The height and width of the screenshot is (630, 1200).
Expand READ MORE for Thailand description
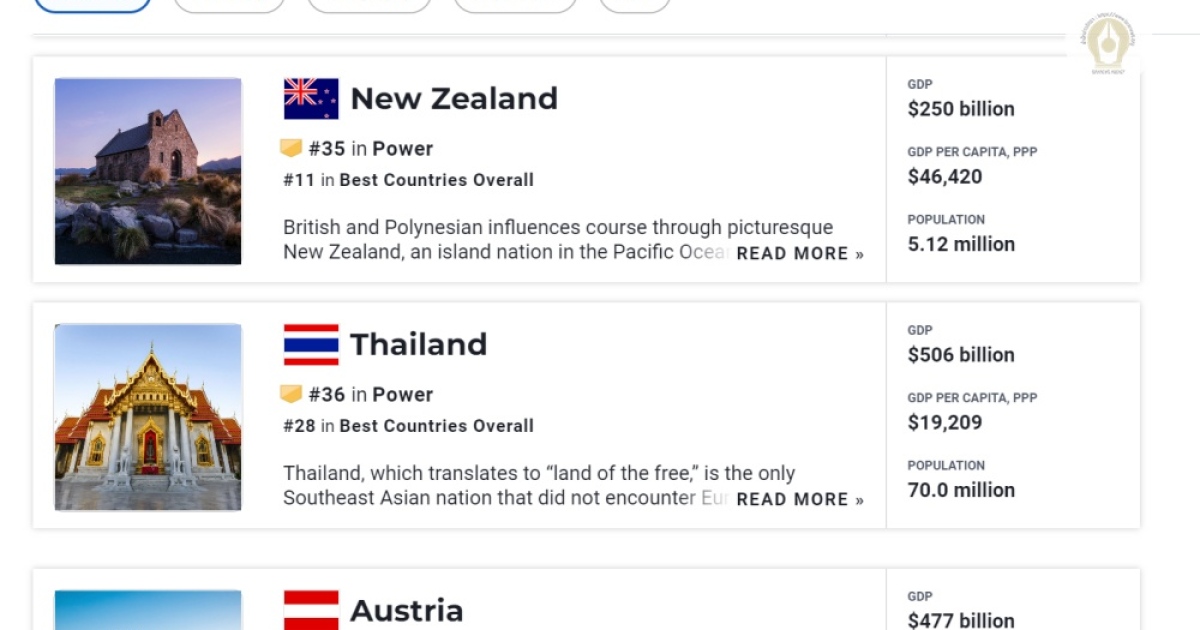click(x=800, y=500)
